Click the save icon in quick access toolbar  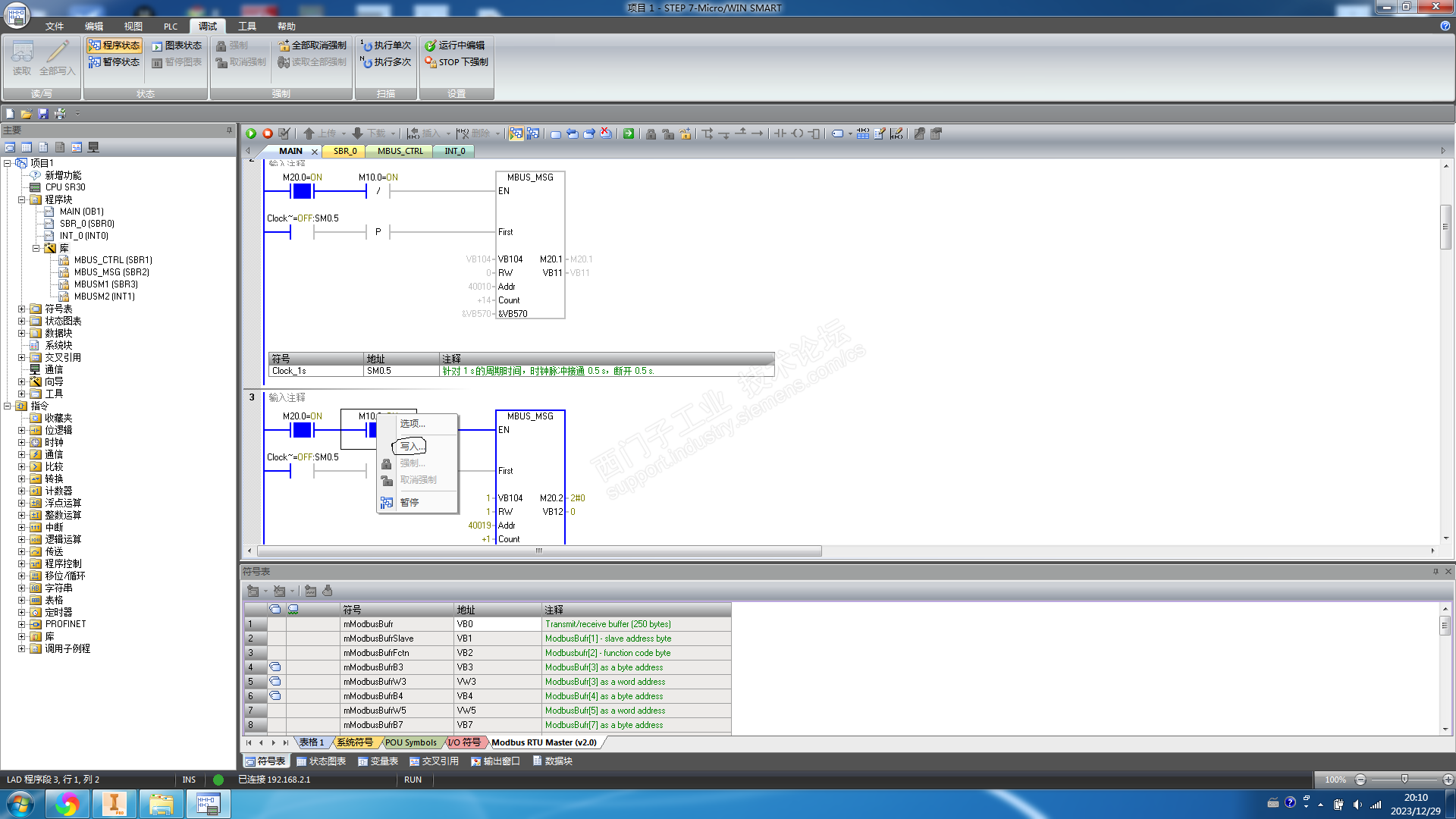[43, 114]
